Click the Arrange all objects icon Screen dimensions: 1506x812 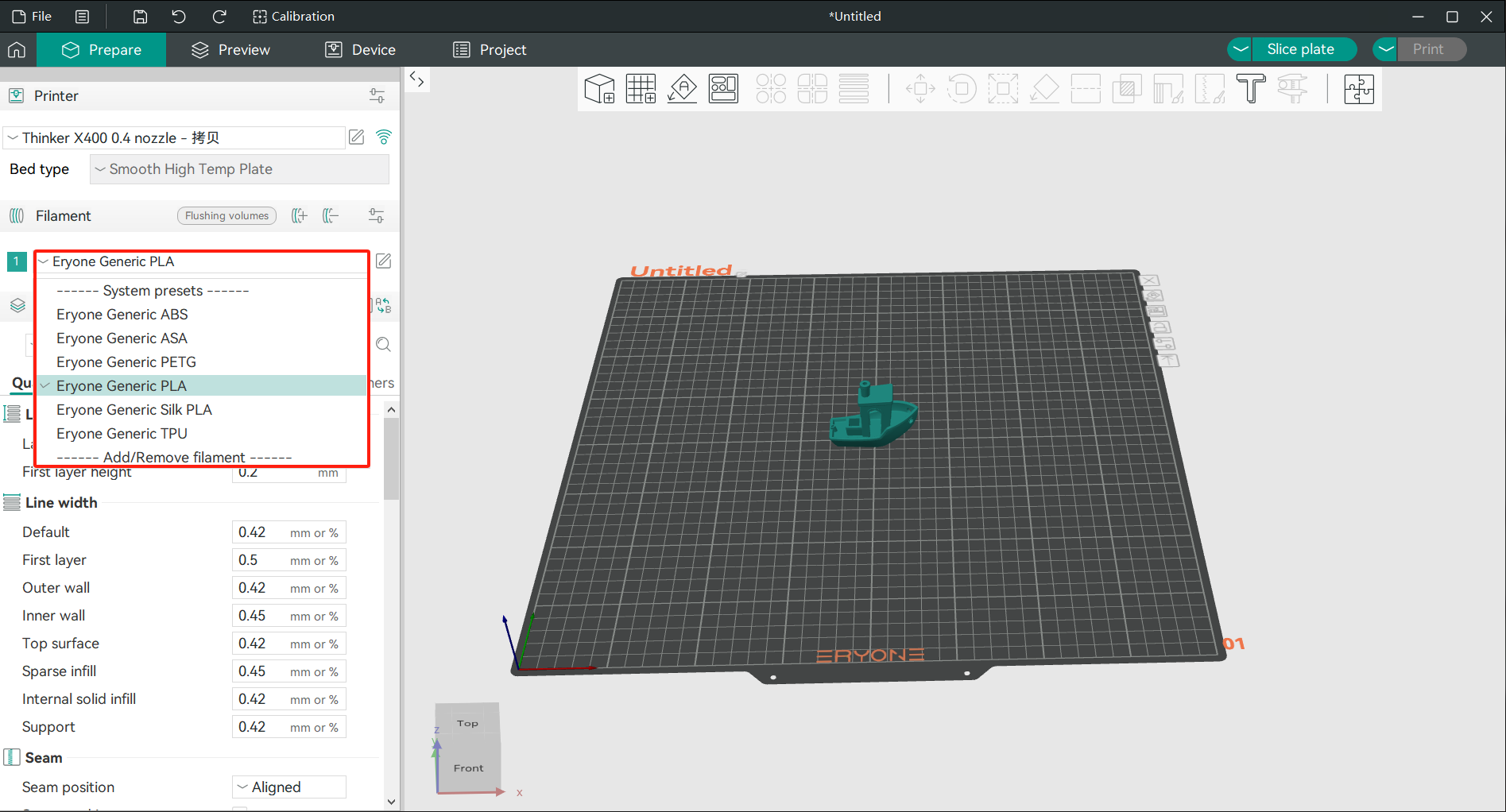tap(723, 89)
